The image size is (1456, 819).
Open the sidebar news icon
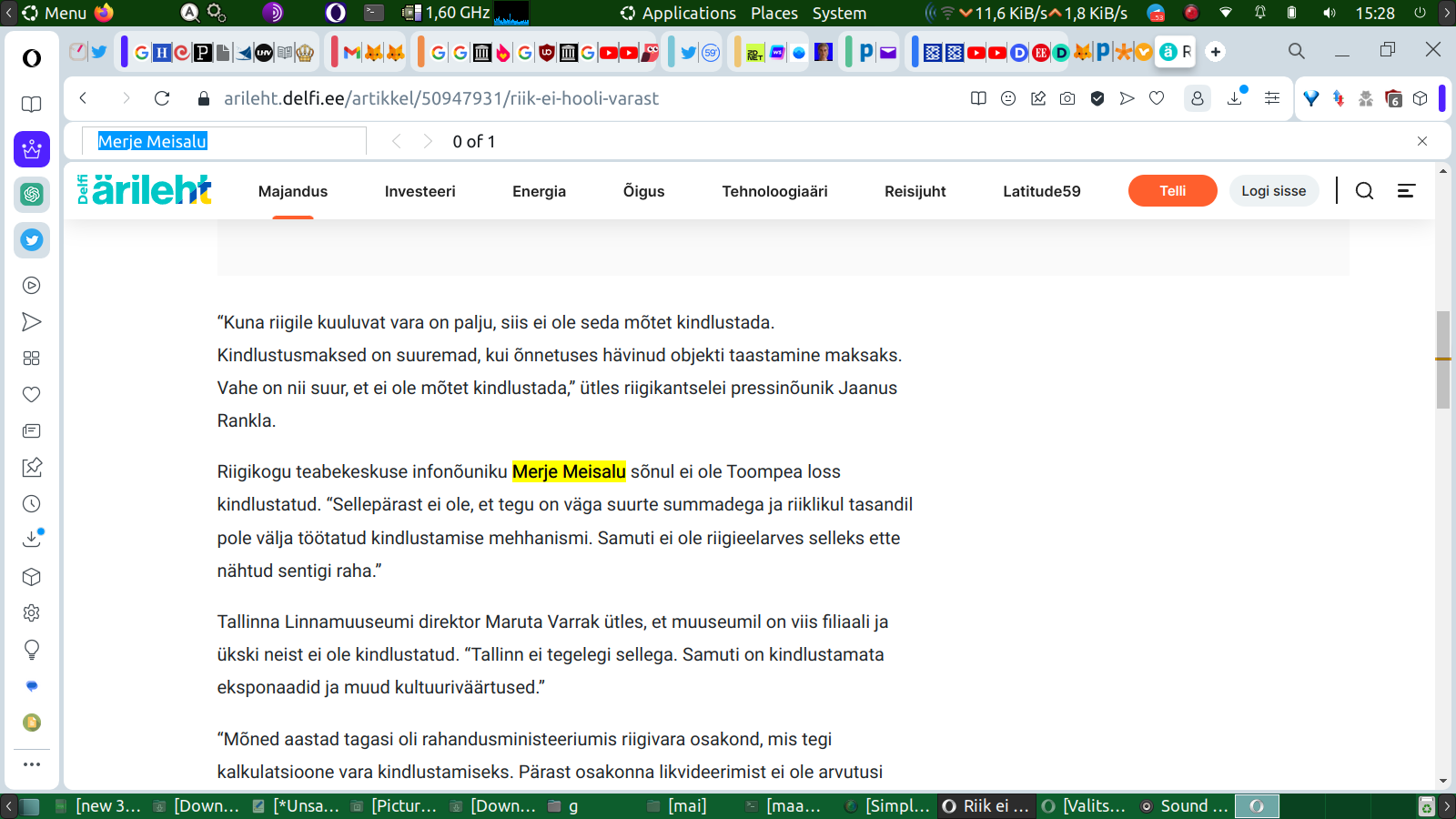[32, 431]
